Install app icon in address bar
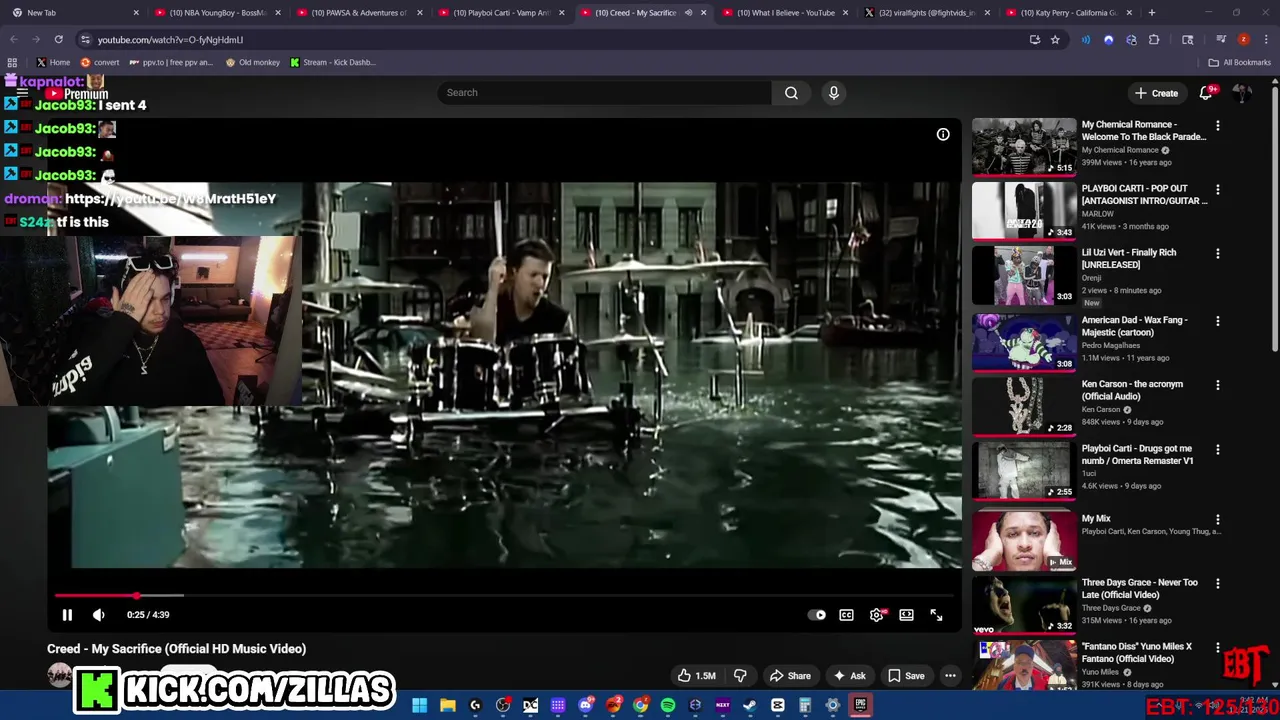The image size is (1280, 720). (1034, 40)
